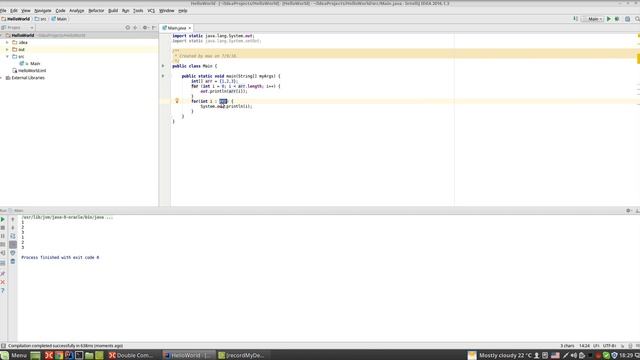Open the Code menu
640x360 pixels.
coord(60,11)
